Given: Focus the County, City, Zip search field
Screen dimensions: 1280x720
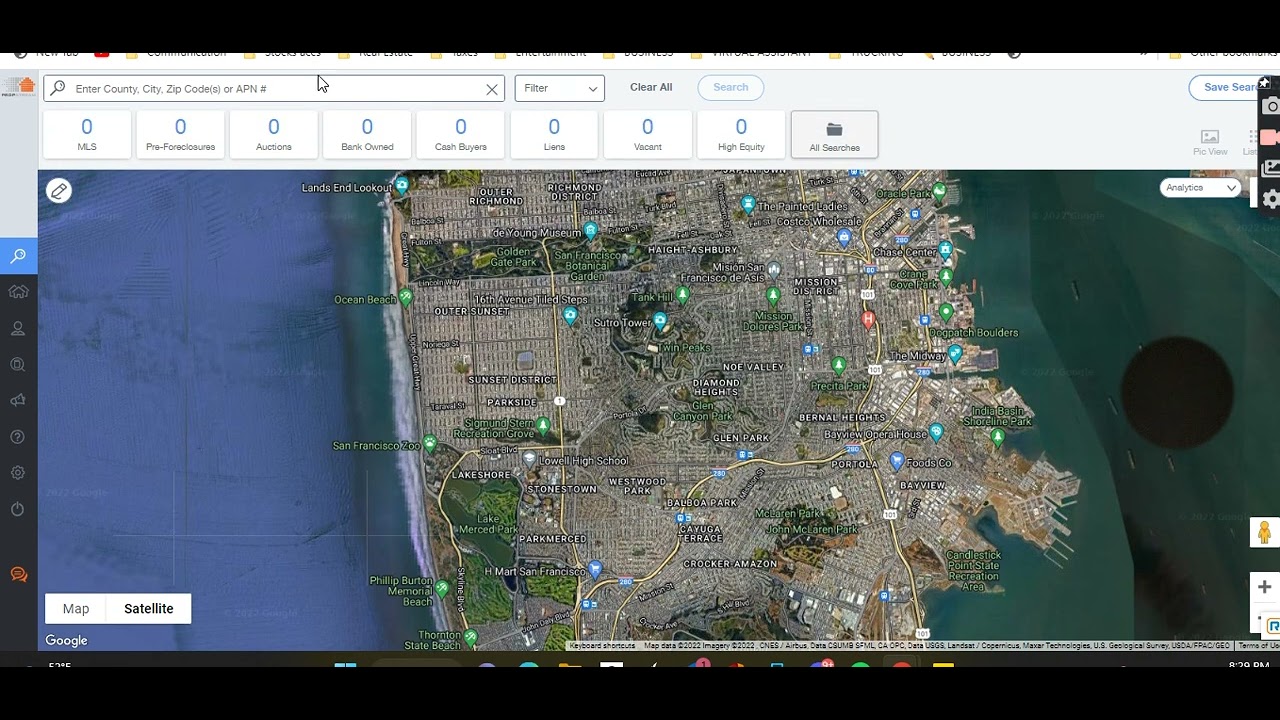Looking at the screenshot, I should pyautogui.click(x=274, y=89).
